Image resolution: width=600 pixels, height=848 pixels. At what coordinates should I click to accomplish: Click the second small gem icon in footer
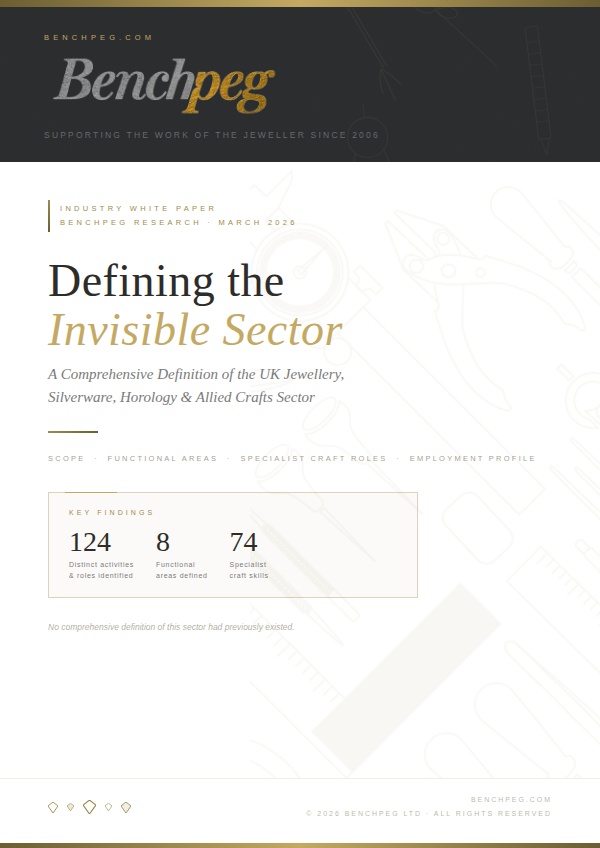click(x=70, y=807)
